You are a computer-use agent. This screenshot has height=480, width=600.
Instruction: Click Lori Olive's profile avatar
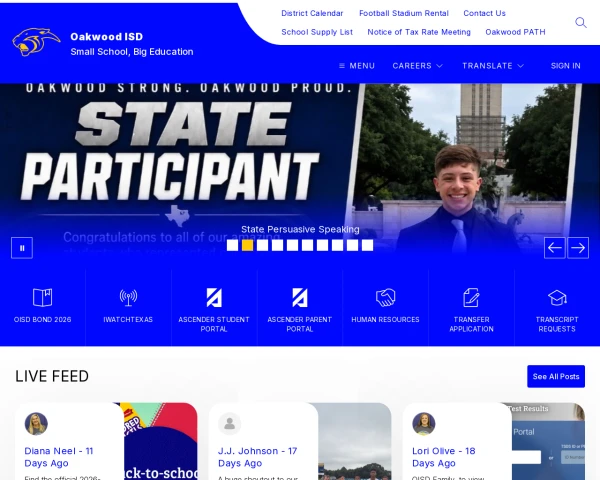pos(424,424)
